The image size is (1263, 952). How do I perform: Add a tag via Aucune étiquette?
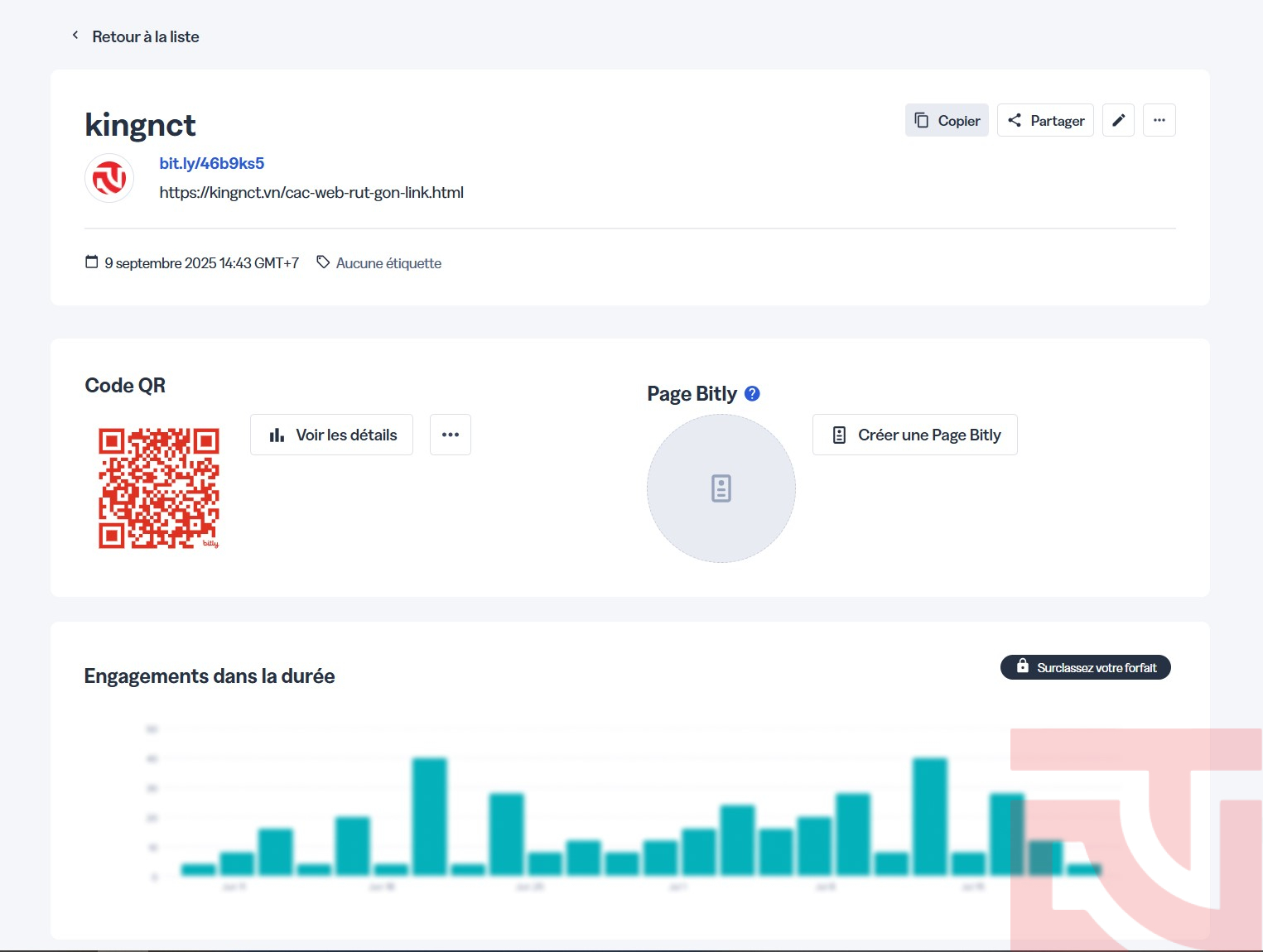click(388, 263)
